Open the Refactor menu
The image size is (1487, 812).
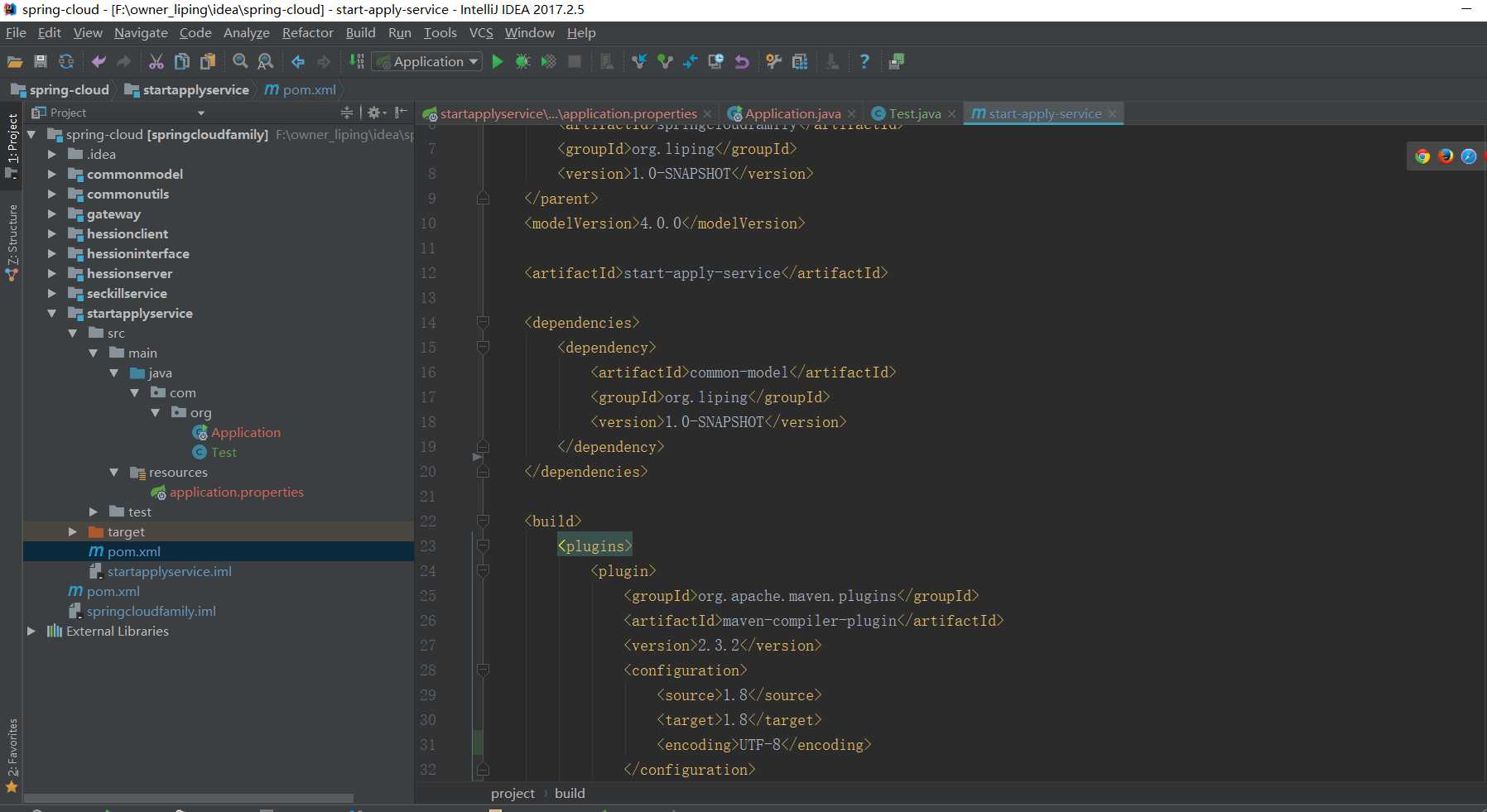[307, 32]
